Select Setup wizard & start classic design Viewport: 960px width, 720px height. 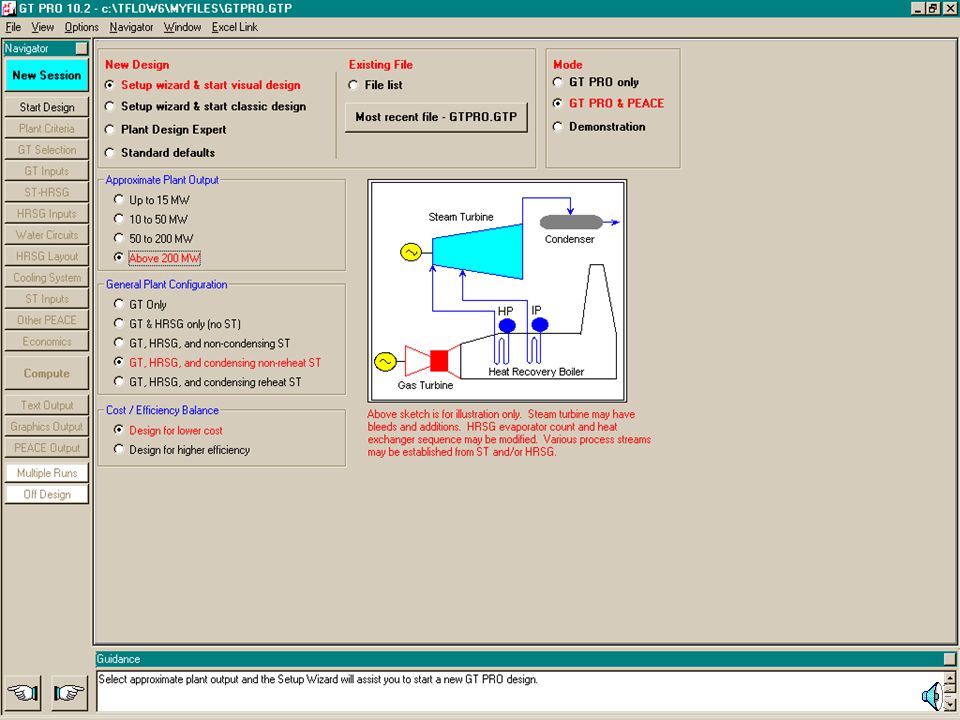(205, 107)
